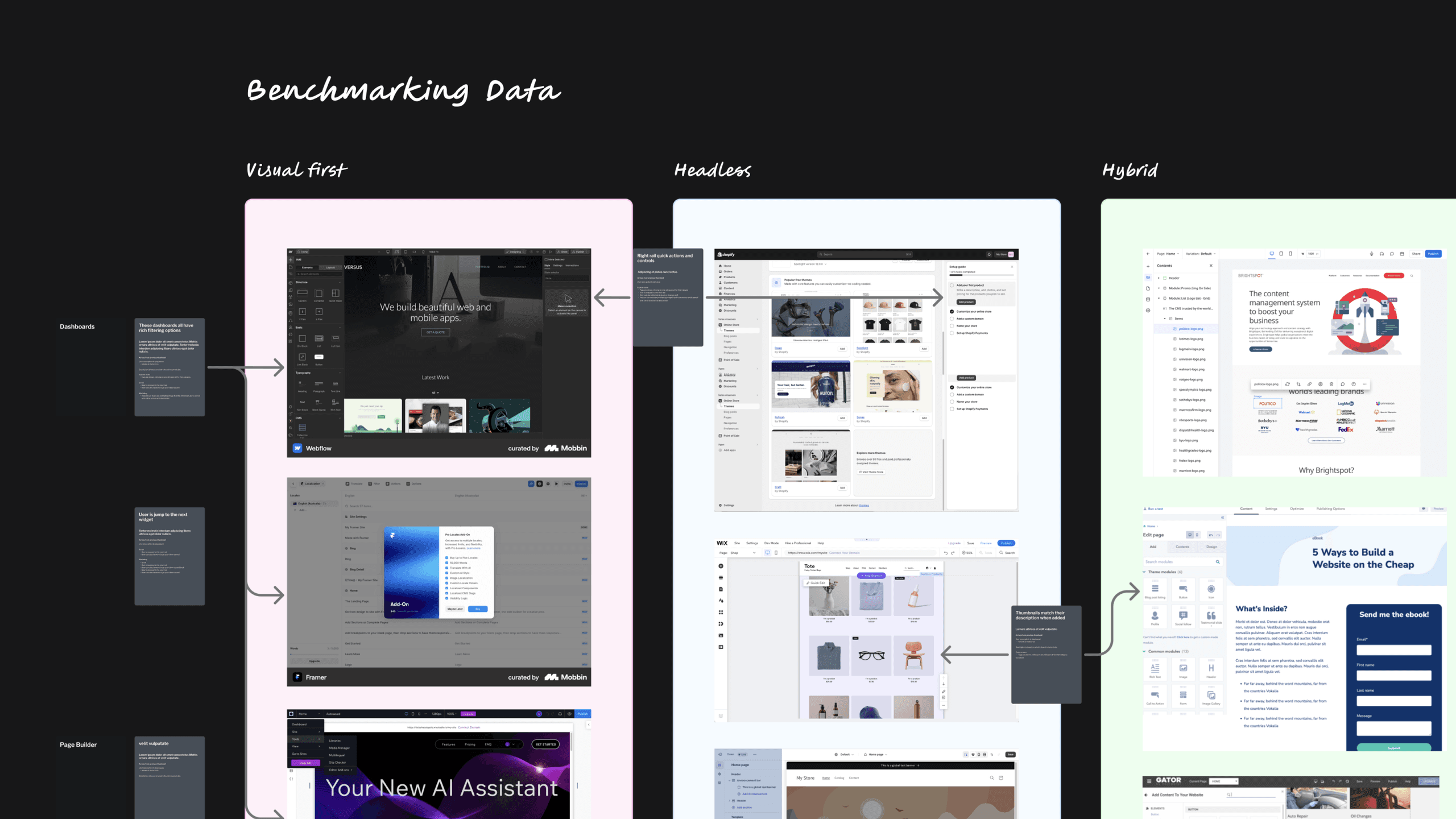Open the Publishing Options tab
Image resolution: width=1456 pixels, height=819 pixels.
tap(1331, 509)
